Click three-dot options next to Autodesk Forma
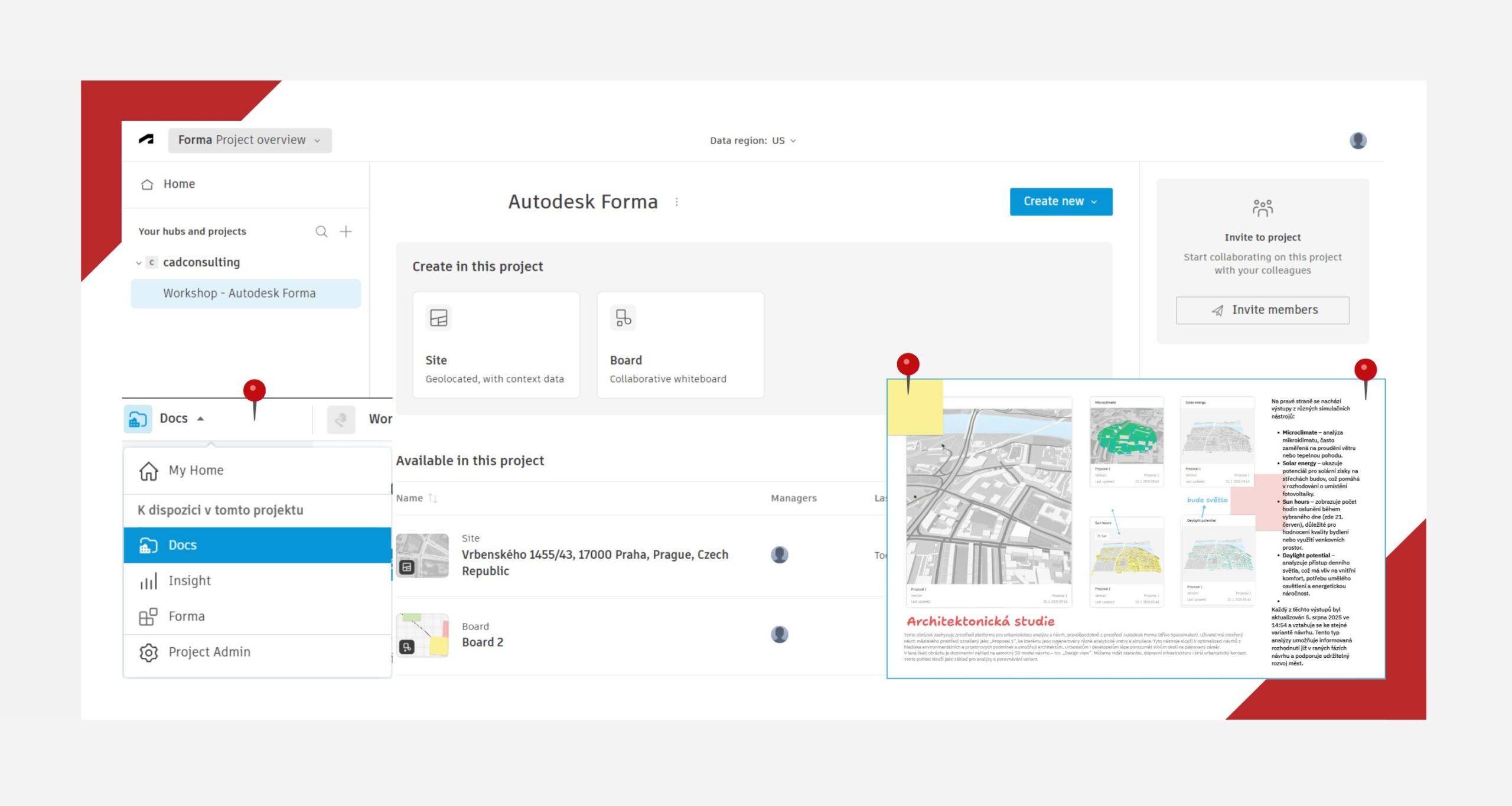 [677, 202]
